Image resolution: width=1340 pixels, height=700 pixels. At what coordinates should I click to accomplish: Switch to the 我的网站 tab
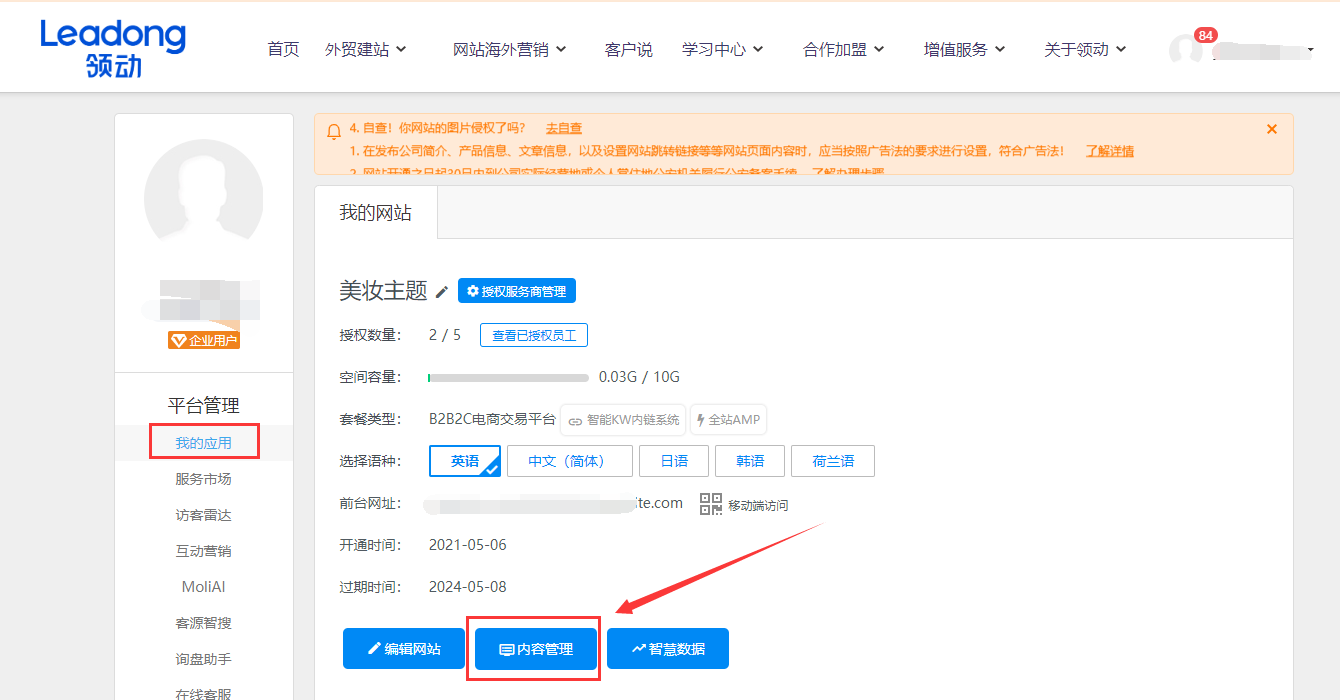coord(377,212)
